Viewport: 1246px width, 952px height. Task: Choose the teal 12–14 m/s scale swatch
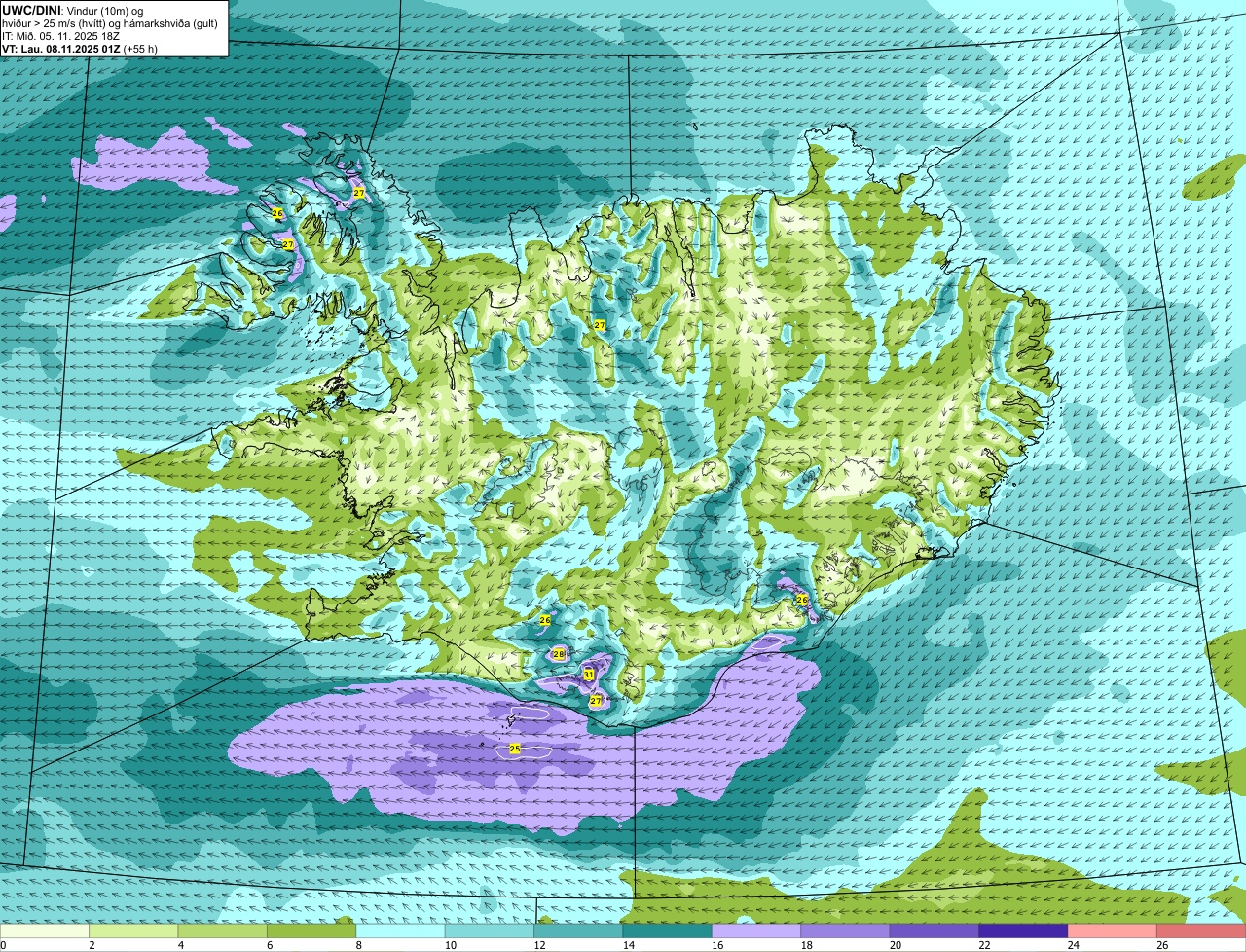[x=578, y=932]
